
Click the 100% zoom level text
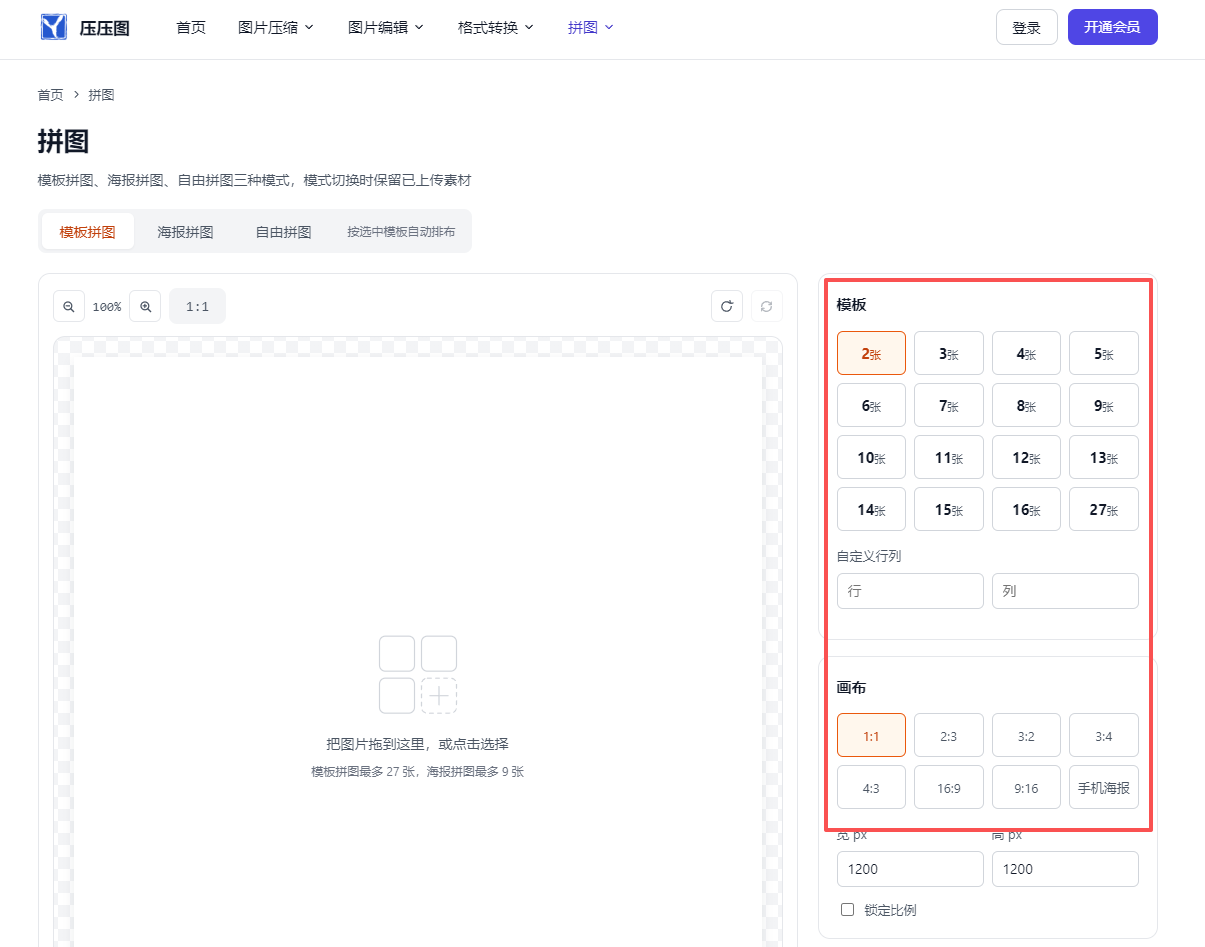tap(107, 307)
